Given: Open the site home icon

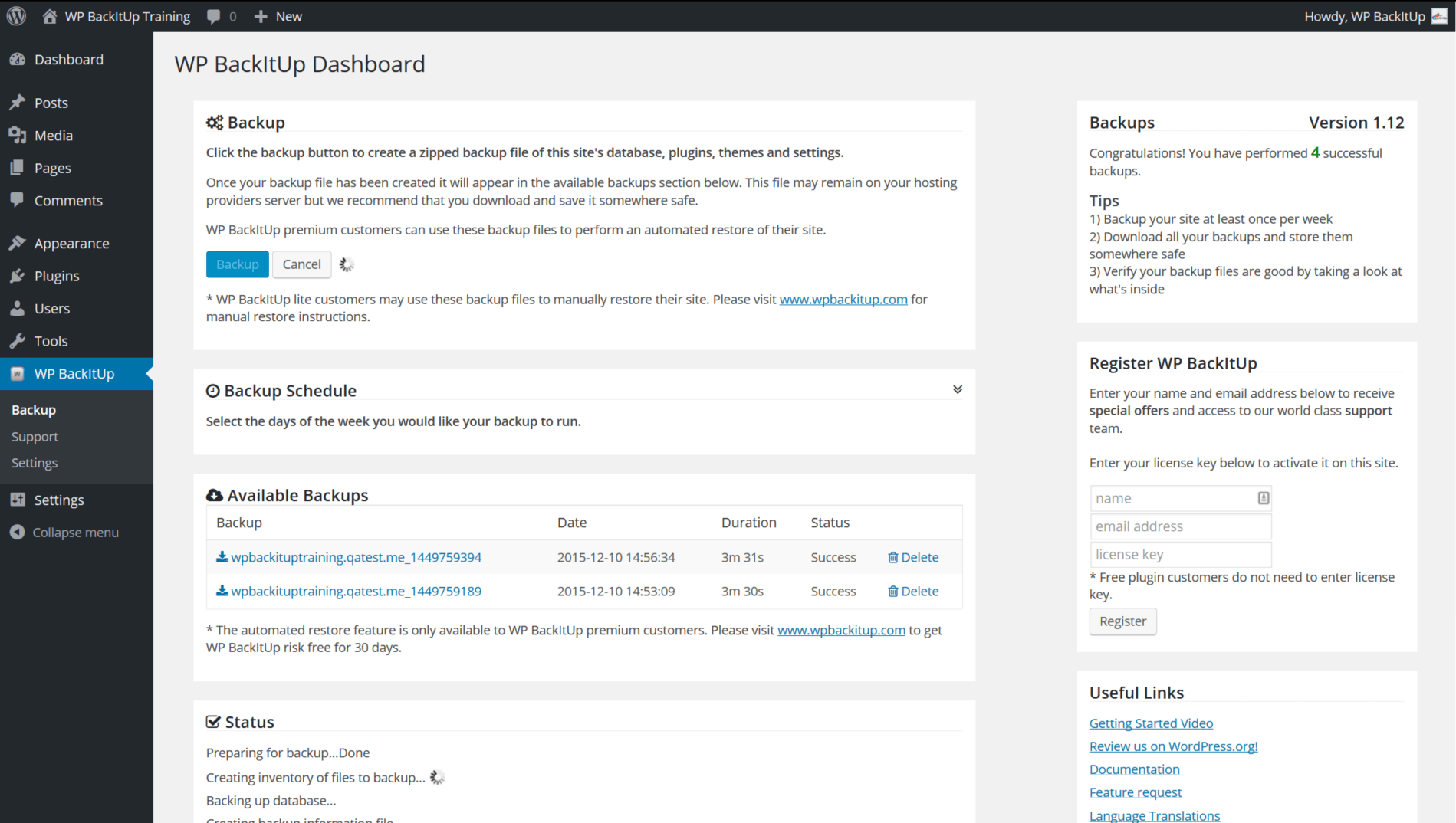Looking at the screenshot, I should click(x=50, y=16).
